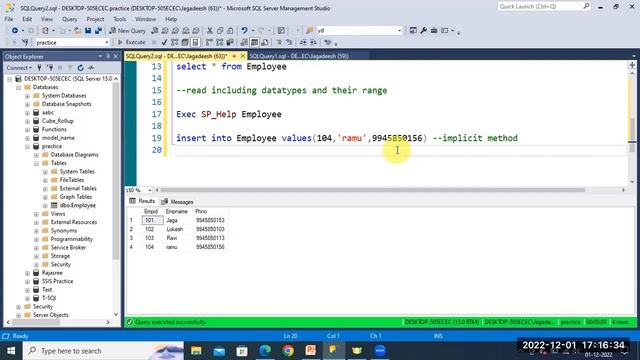Image resolution: width=640 pixels, height=360 pixels.
Task: Click the Execute button
Action: (x=131, y=42)
